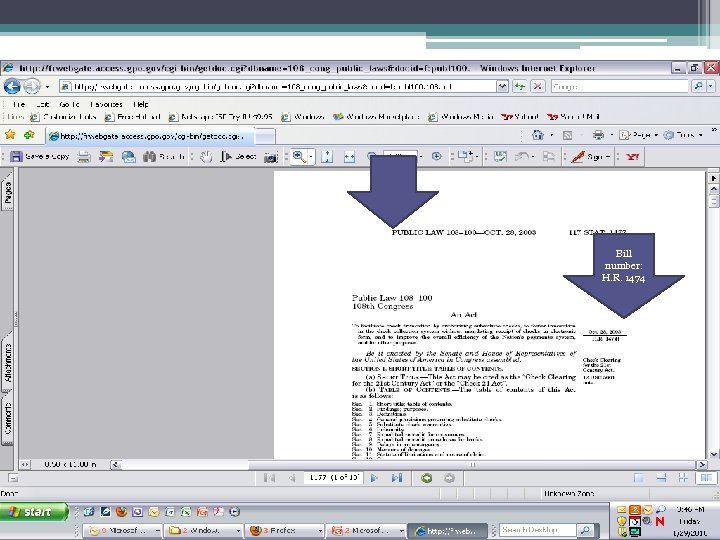This screenshot has width=720, height=540.
Task: Open a new blank tab
Action: coord(265,136)
